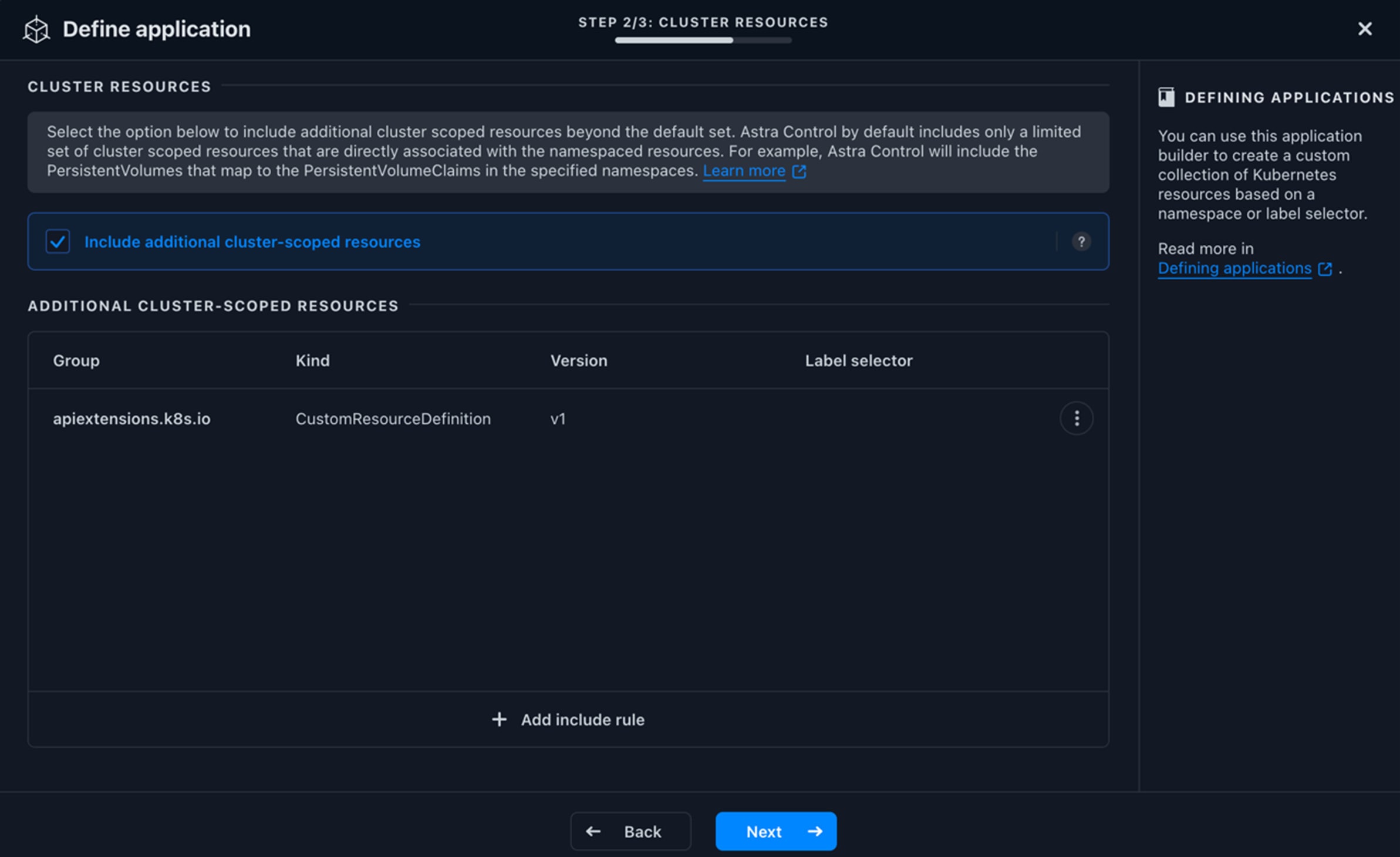This screenshot has height=857, width=1400.
Task: Click the step progress bar
Action: click(x=703, y=41)
